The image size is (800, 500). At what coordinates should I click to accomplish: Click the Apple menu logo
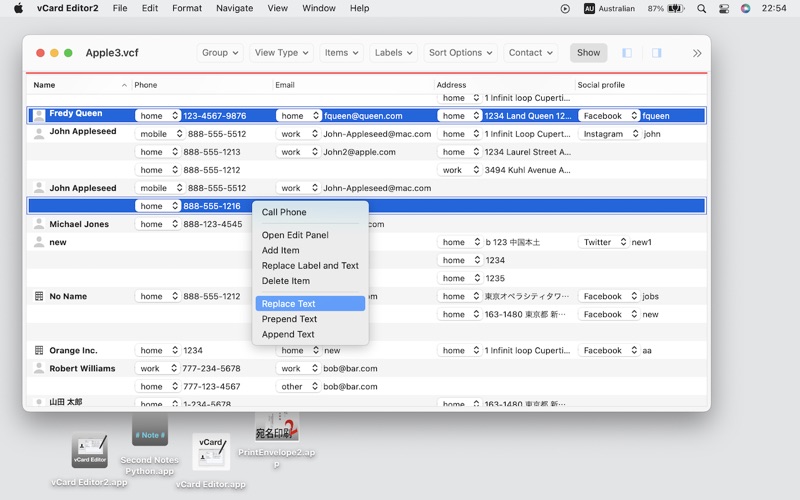point(18,8)
